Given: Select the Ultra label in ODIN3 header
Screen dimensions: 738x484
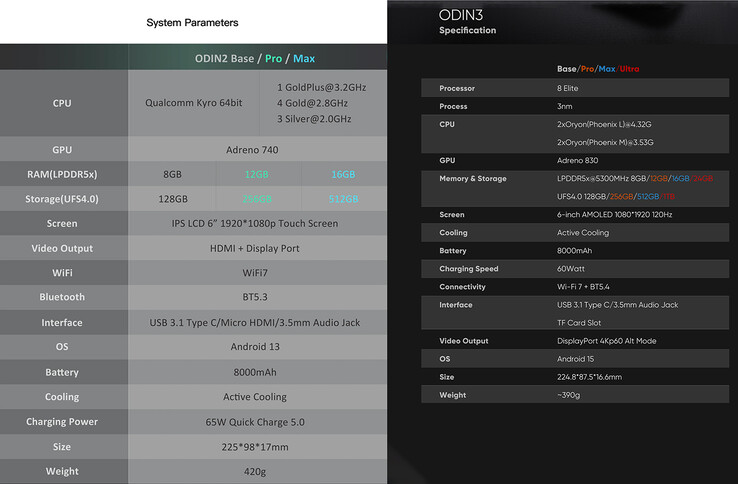Looking at the screenshot, I should (x=630, y=69).
